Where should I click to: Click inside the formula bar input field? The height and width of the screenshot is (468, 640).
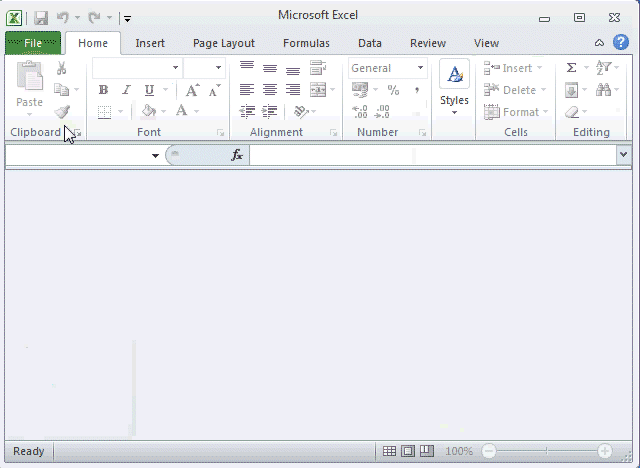tap(430, 155)
